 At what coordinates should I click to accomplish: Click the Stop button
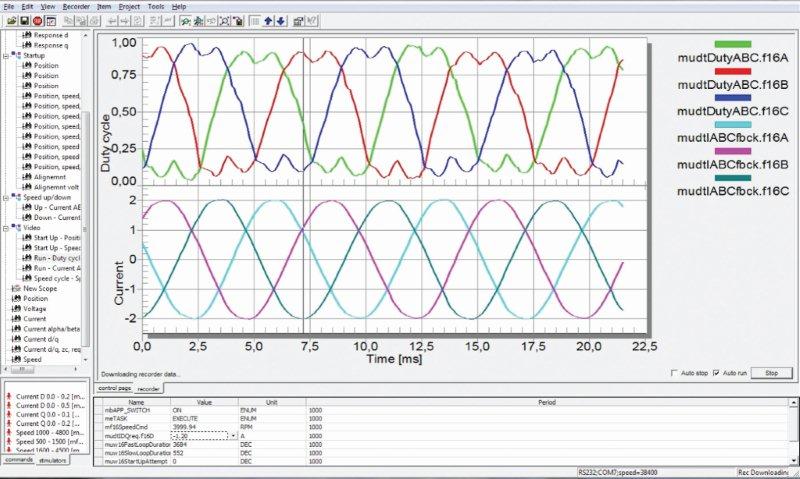[771, 373]
